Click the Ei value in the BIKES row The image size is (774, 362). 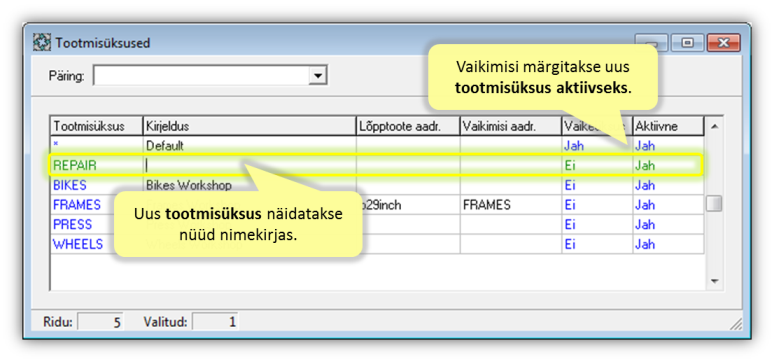point(597,185)
